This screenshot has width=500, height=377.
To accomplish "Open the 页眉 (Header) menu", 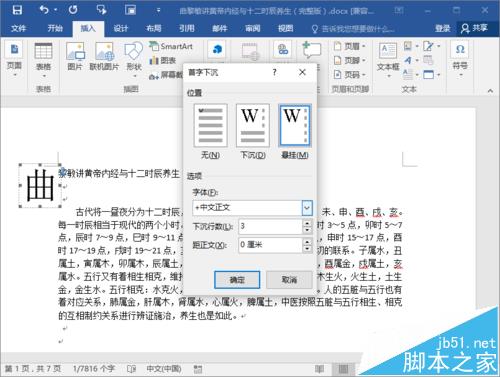I will [349, 46].
